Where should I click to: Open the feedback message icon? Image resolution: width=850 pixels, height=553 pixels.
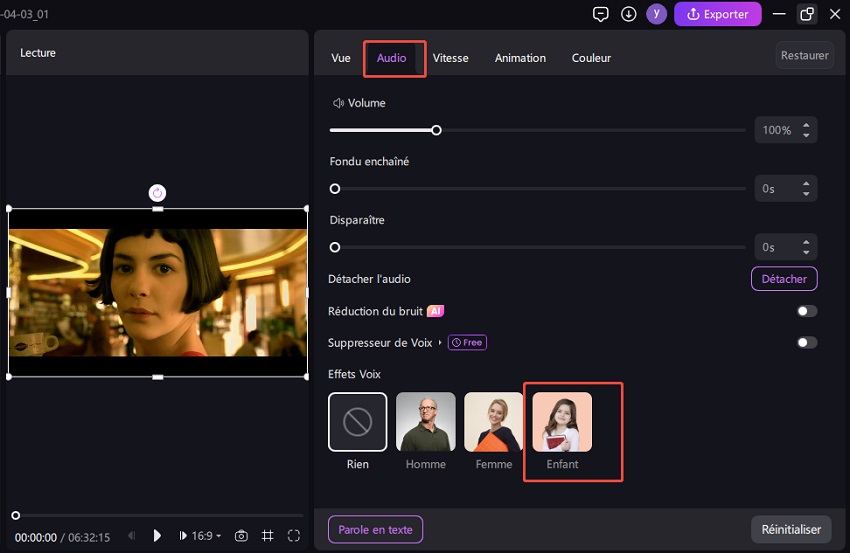tap(601, 14)
